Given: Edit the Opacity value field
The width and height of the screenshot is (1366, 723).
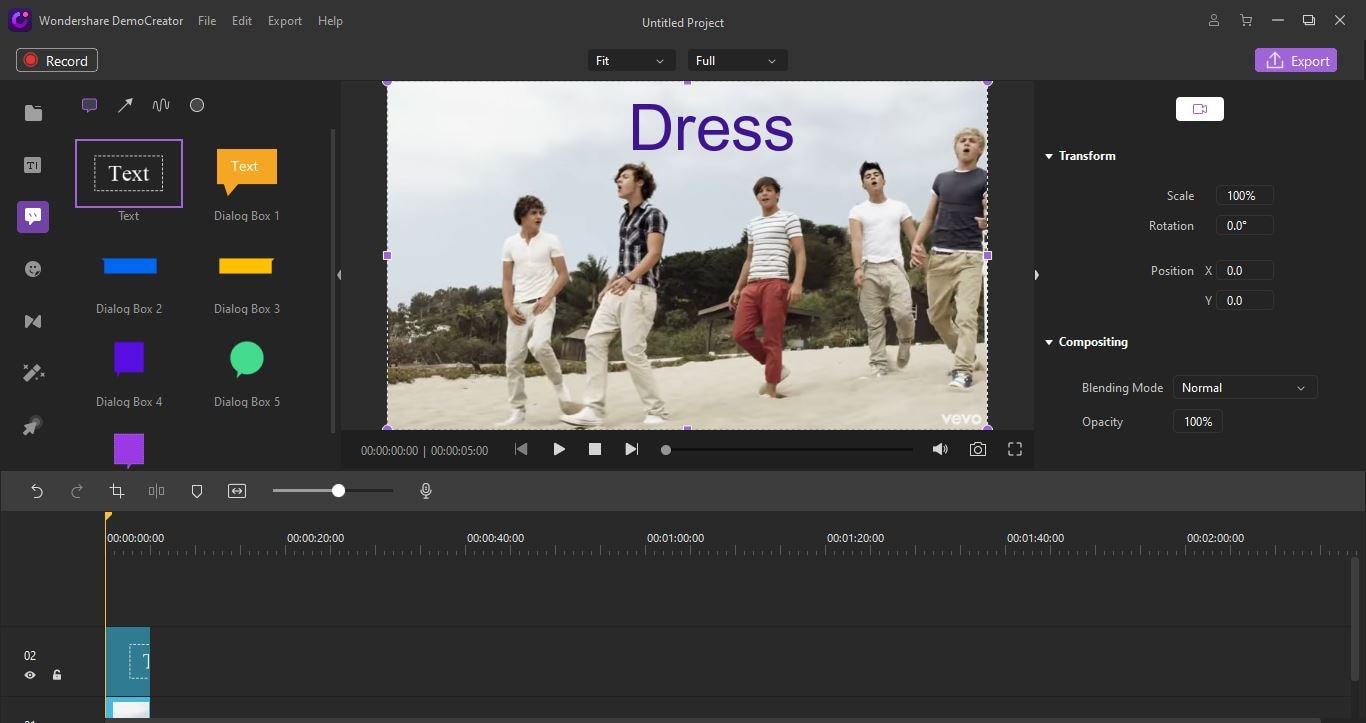Looking at the screenshot, I should 1198,422.
